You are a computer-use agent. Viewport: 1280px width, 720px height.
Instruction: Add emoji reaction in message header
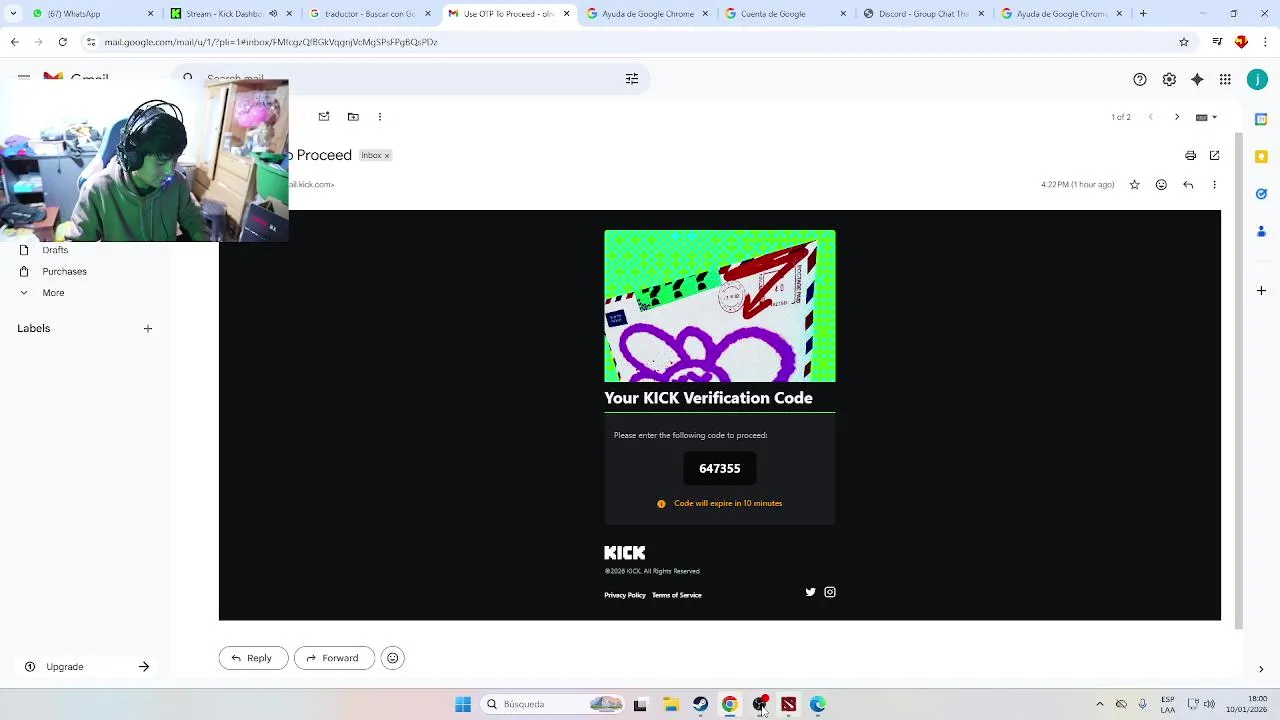(x=1161, y=185)
